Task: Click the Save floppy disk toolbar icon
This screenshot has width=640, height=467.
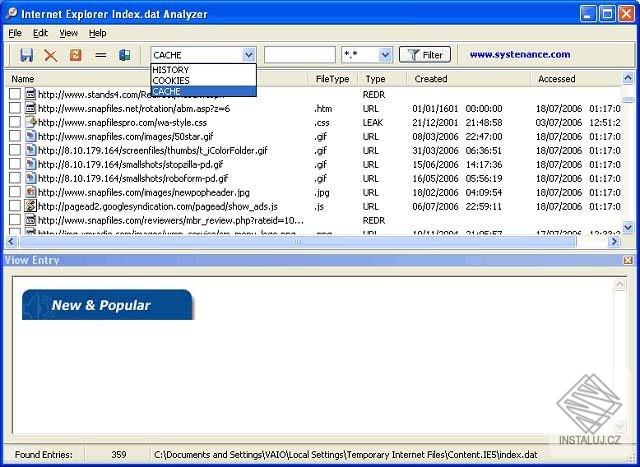Action: tap(27, 55)
